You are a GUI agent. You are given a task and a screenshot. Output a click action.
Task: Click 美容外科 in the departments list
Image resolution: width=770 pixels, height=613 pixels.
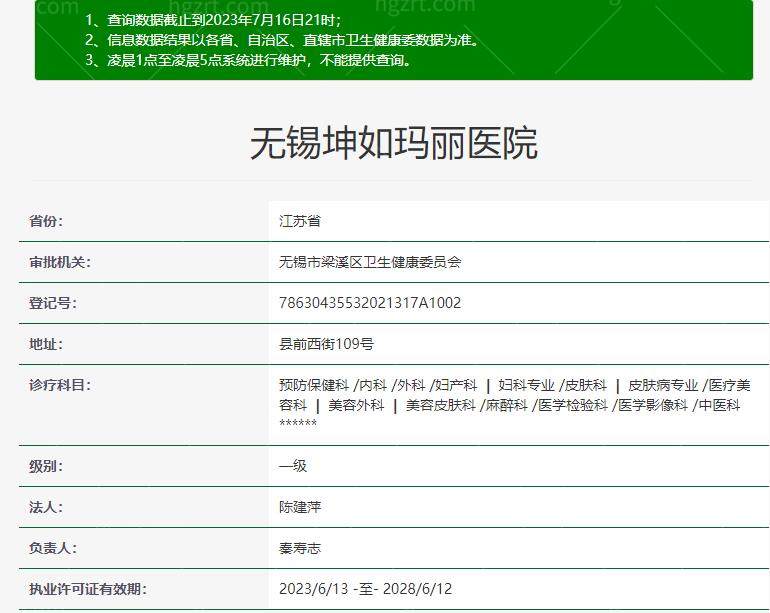(356, 405)
